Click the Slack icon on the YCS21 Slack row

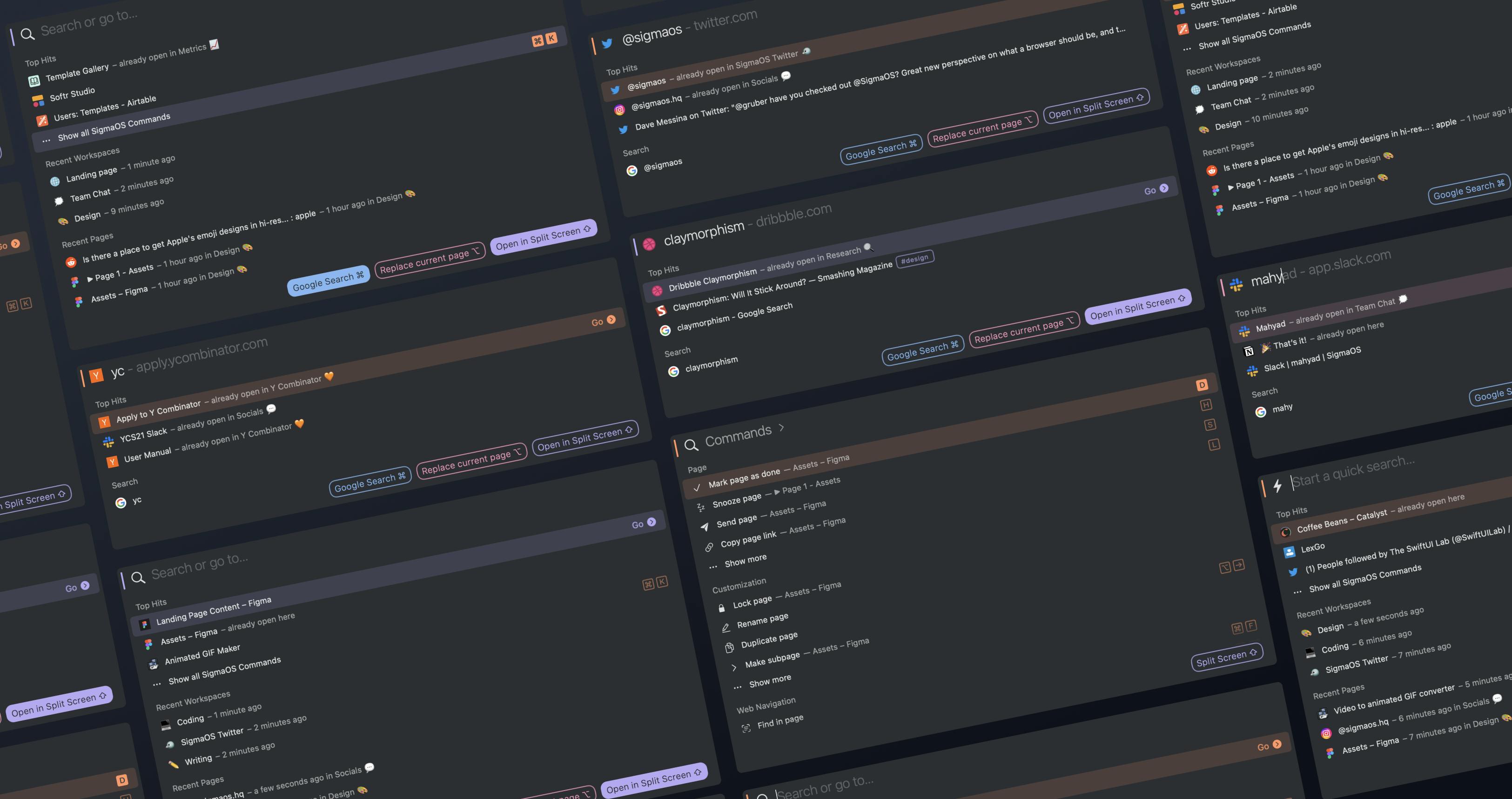point(108,442)
